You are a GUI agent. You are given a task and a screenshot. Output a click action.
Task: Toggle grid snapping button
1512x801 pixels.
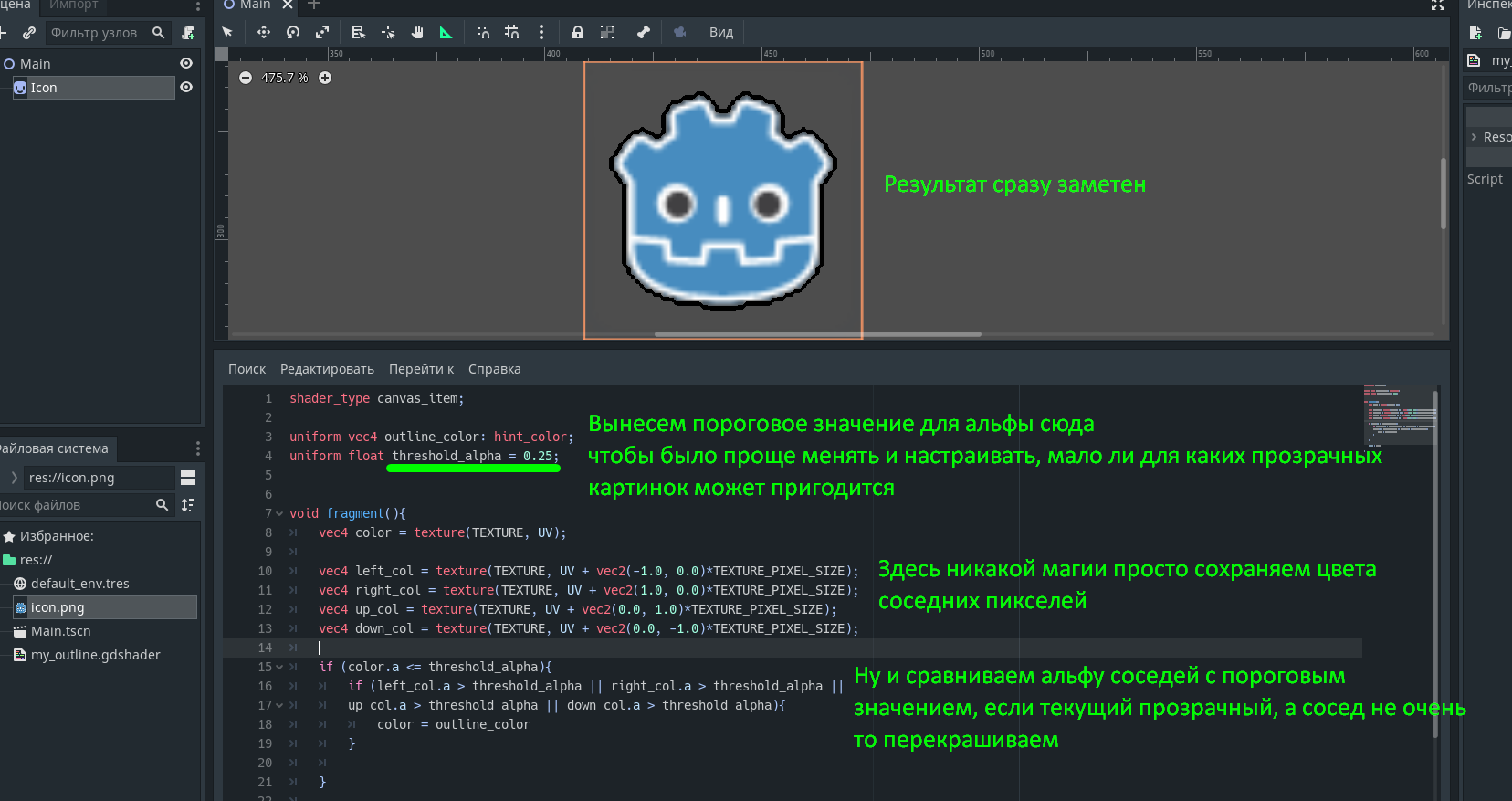(512, 32)
